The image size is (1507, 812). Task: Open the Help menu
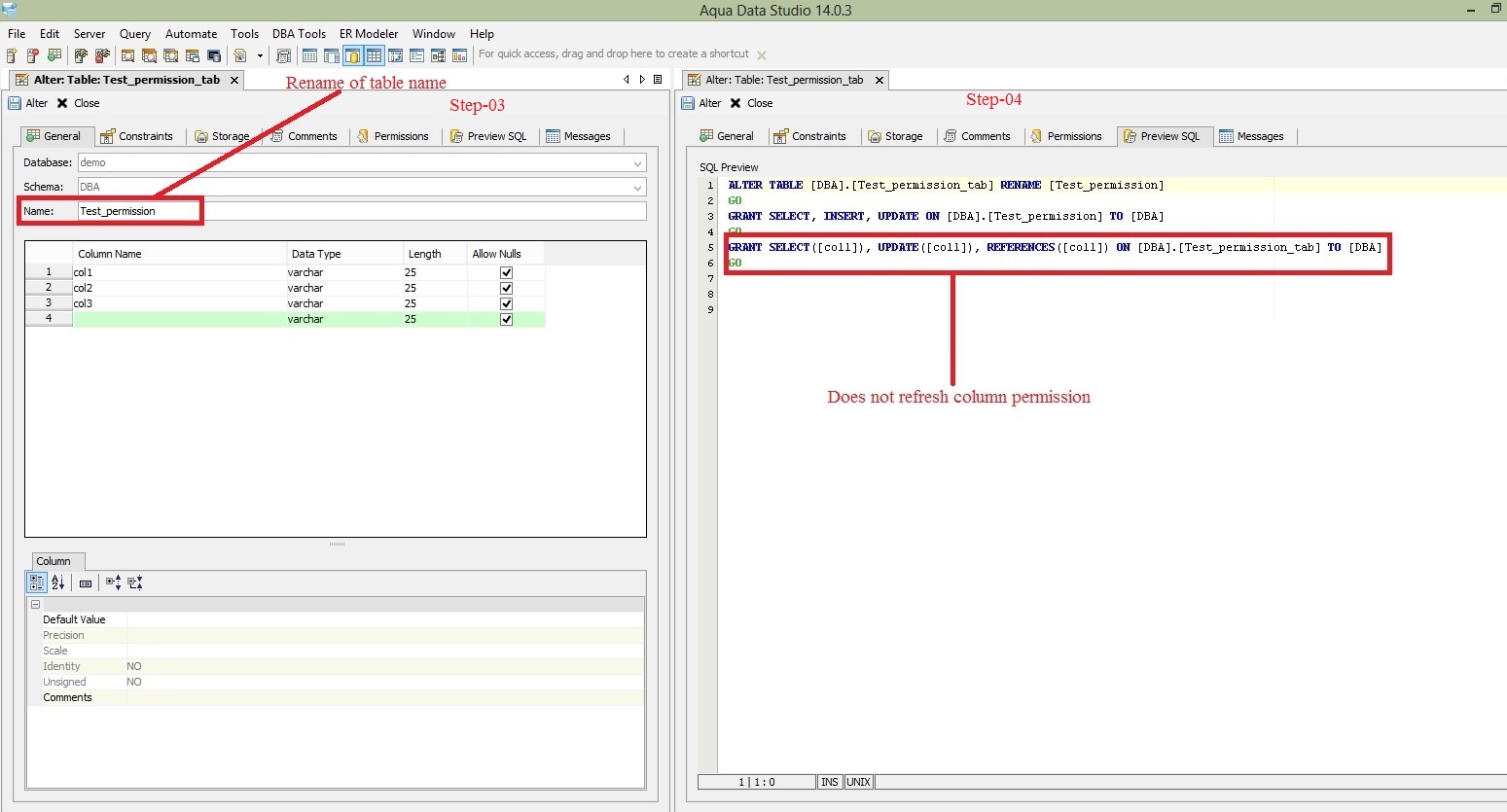click(x=482, y=33)
